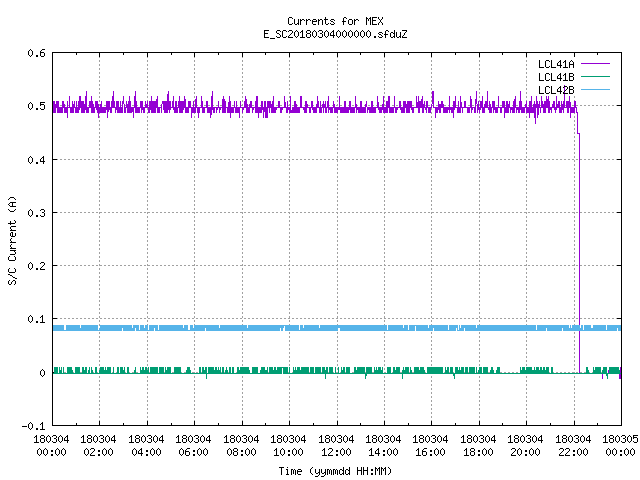Click the green LCL41B legend line sample

[595, 77]
